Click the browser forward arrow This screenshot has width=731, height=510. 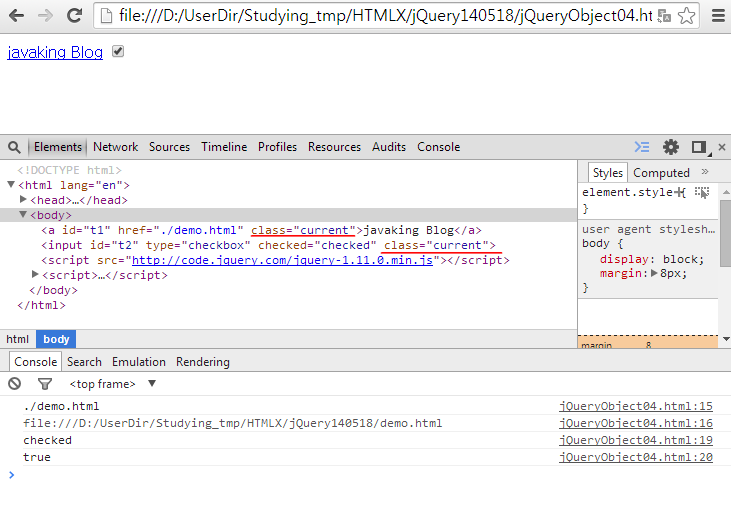coord(45,16)
